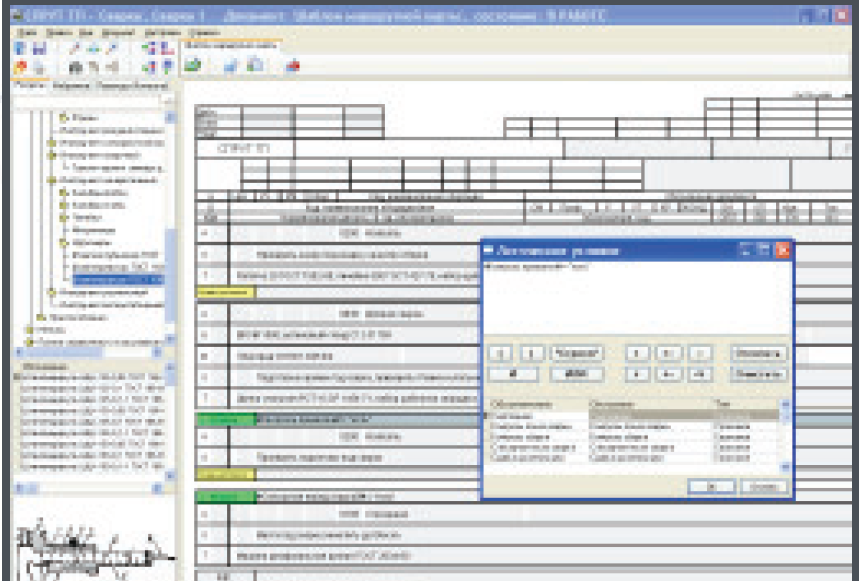
Task: Open the first menu in the menu bar
Action: [x=27, y=33]
